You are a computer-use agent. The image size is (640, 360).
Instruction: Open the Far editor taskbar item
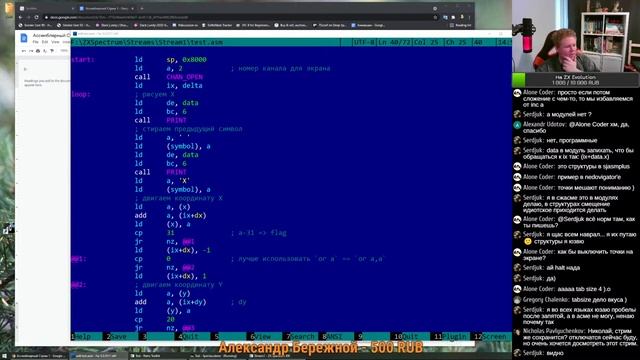coord(98,356)
